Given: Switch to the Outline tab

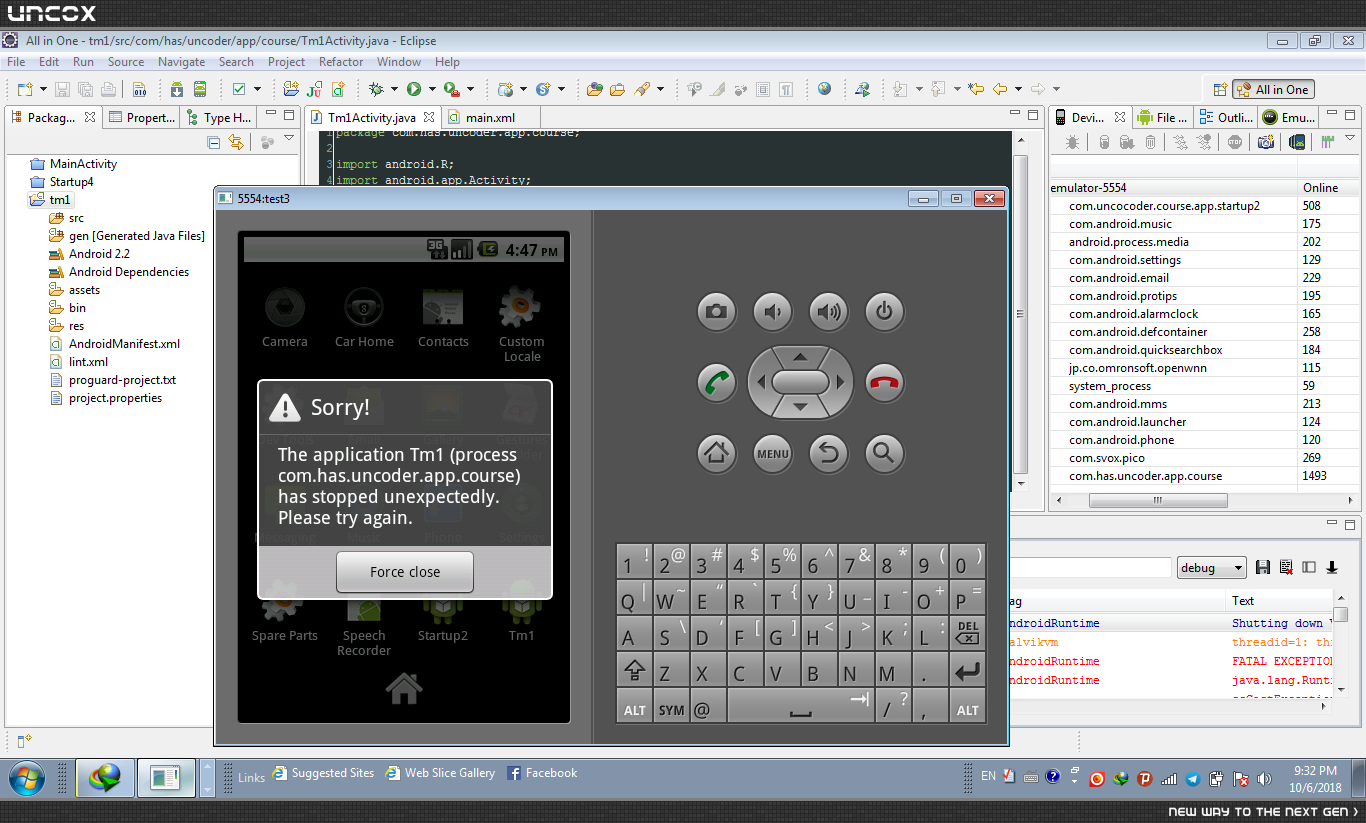Looking at the screenshot, I should click(1227, 117).
